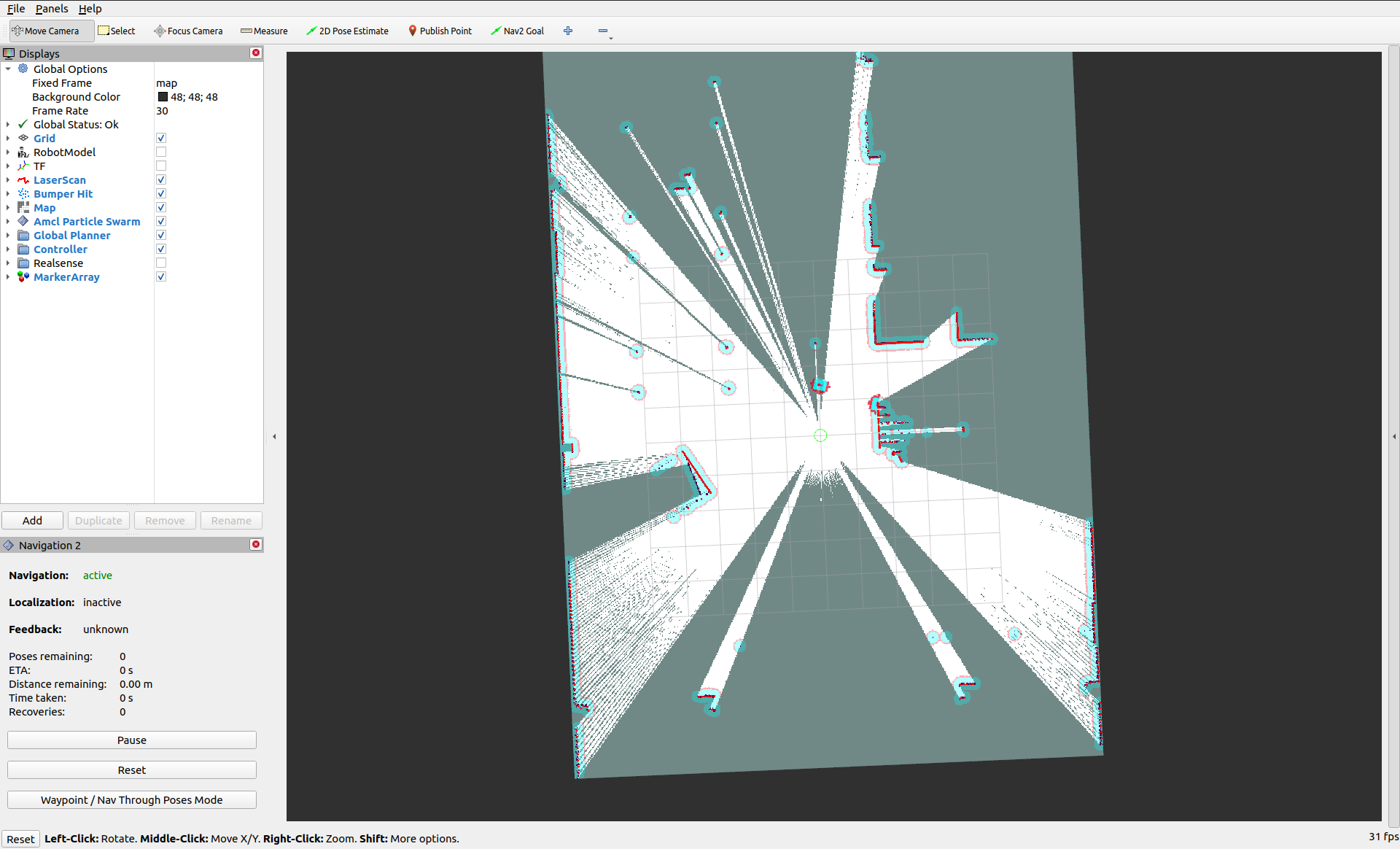Screen dimensions: 1400x849
Task: Expand the Amcl Particle Swarm item
Action: tap(8, 222)
